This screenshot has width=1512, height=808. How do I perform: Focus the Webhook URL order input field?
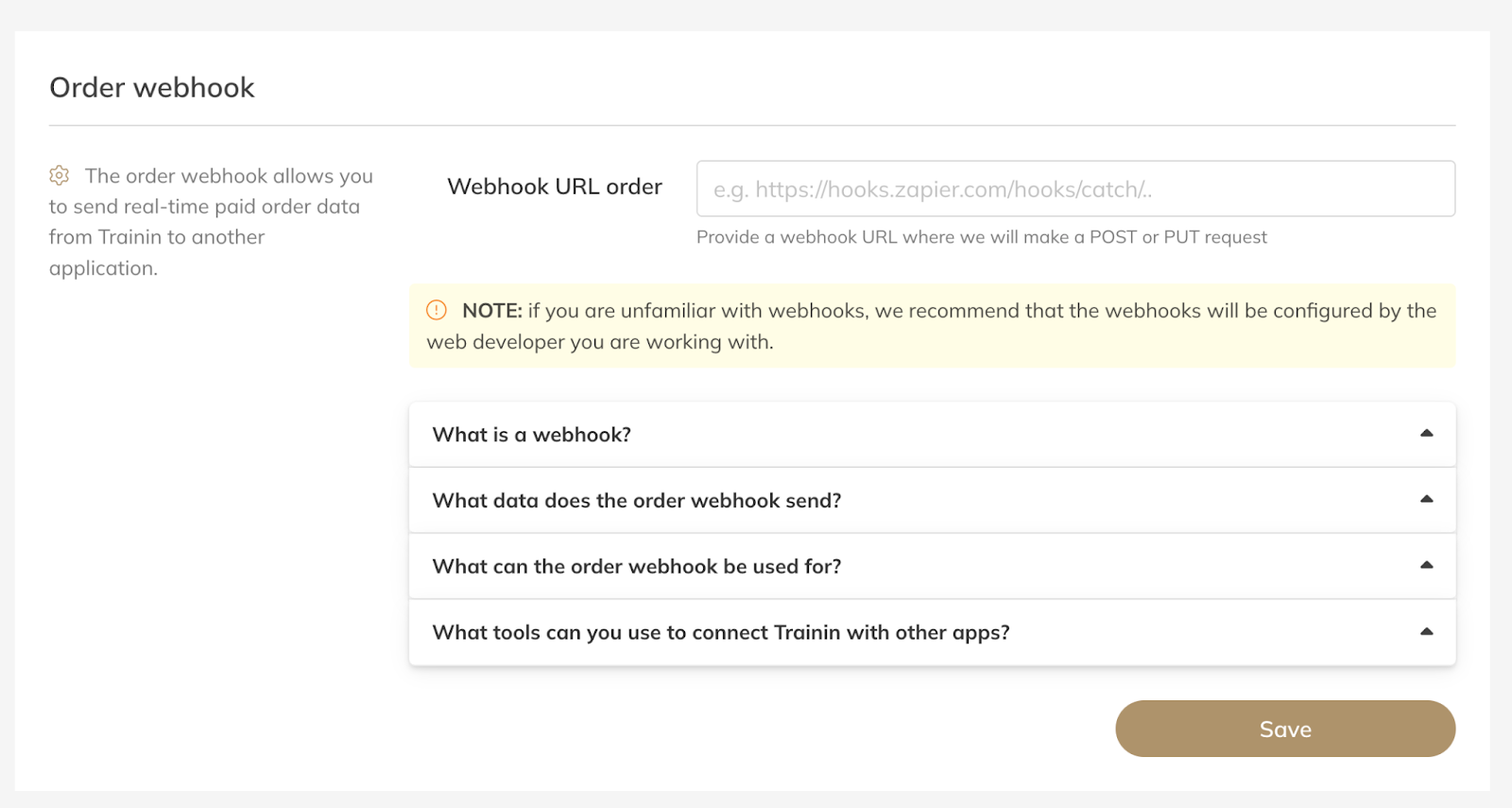coord(1075,189)
